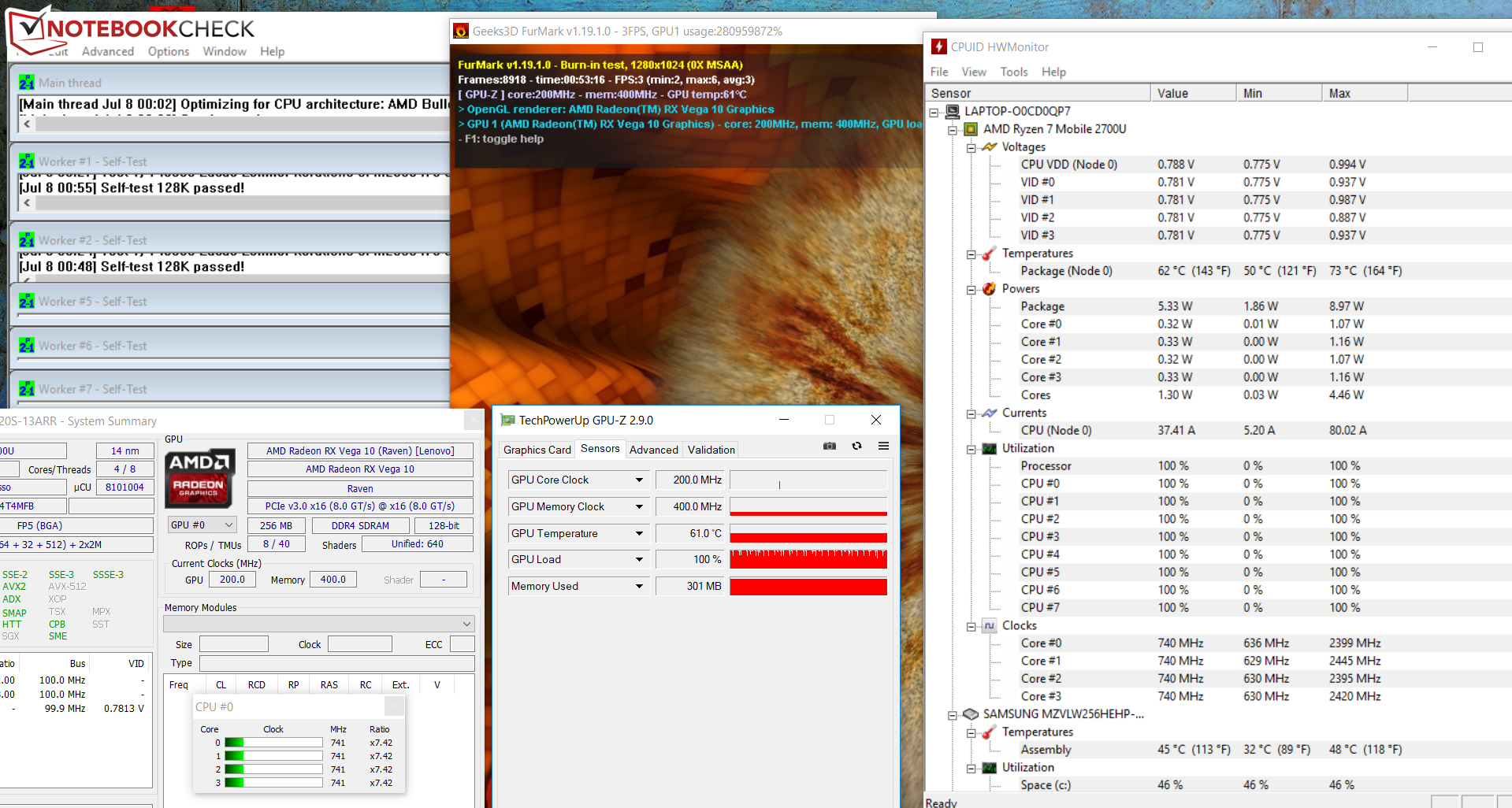Open the Options menu in Prime95

[x=169, y=51]
